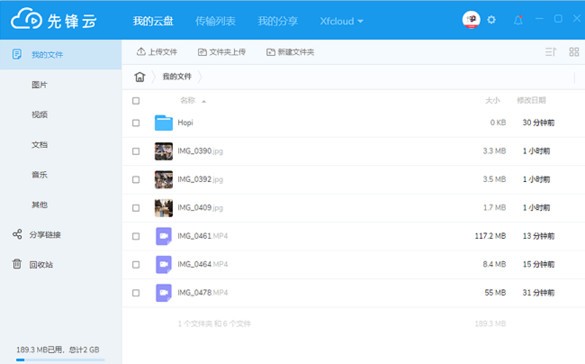Image resolution: width=585 pixels, height=364 pixels.
Task: Click the 上传文件 button
Action: click(x=157, y=52)
